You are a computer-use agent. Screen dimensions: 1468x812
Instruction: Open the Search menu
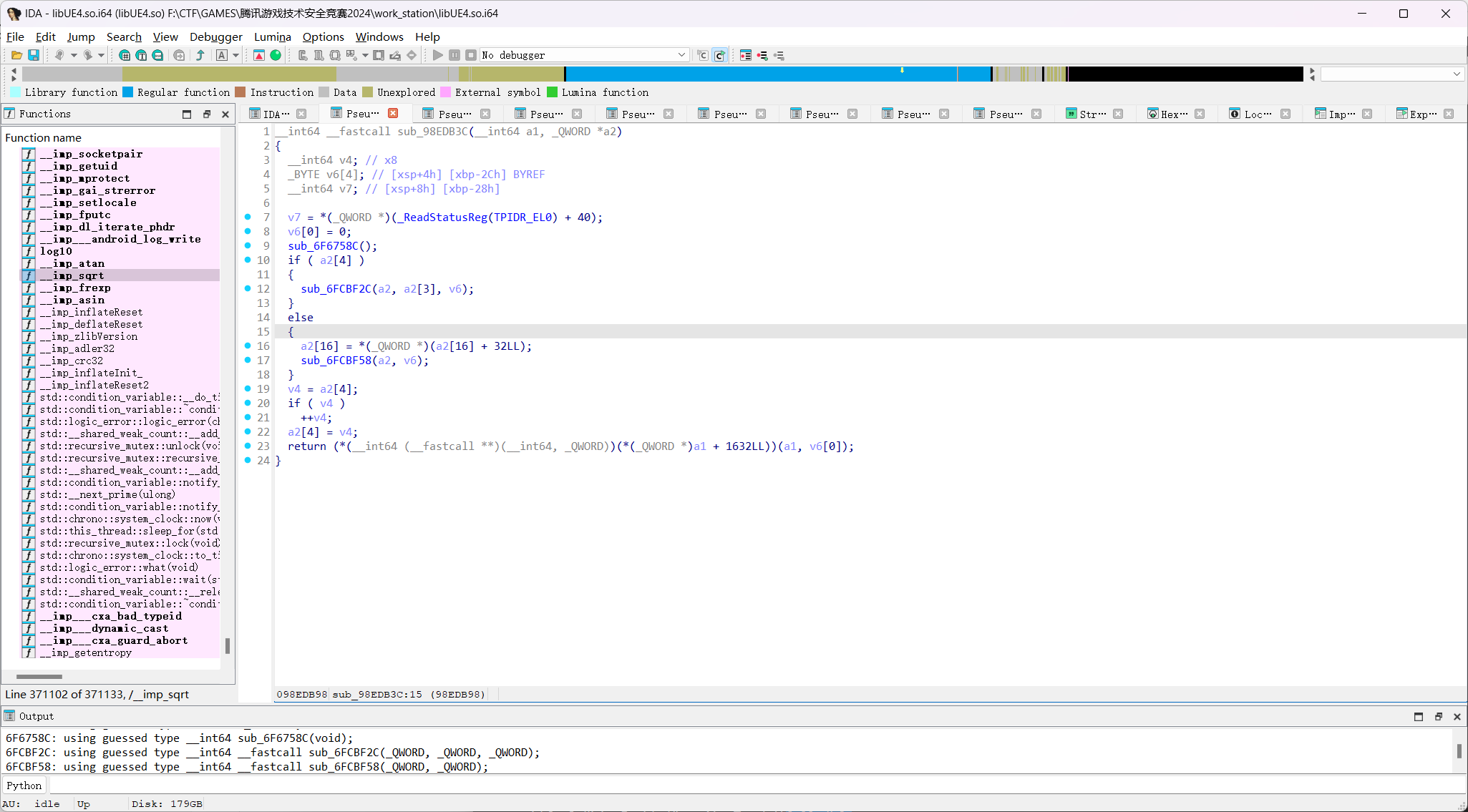coord(124,36)
